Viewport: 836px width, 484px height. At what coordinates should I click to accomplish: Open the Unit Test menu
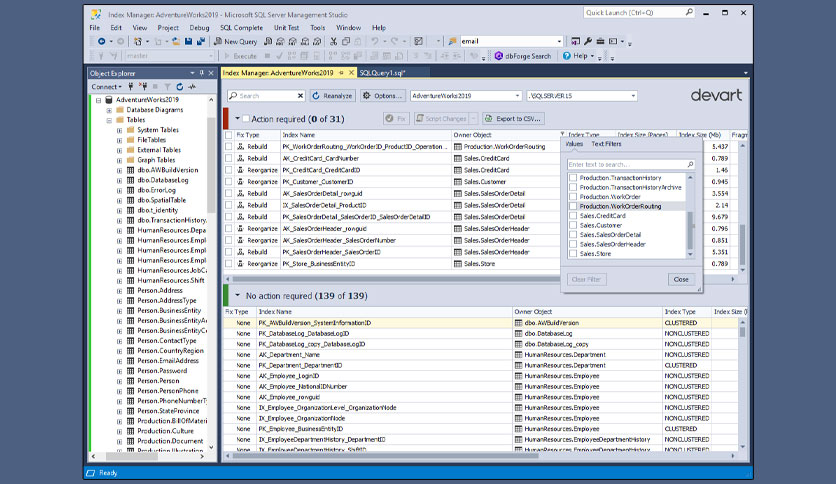(x=286, y=28)
